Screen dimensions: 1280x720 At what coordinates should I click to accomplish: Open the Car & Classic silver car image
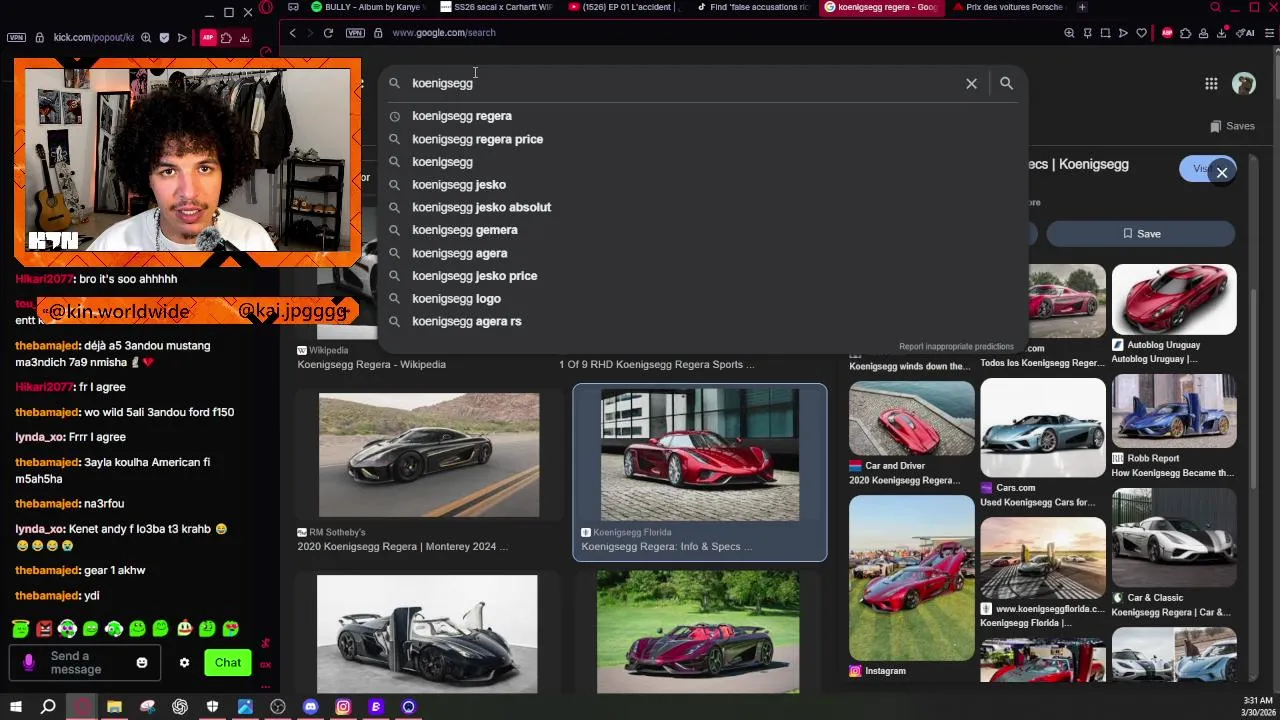(x=1174, y=538)
